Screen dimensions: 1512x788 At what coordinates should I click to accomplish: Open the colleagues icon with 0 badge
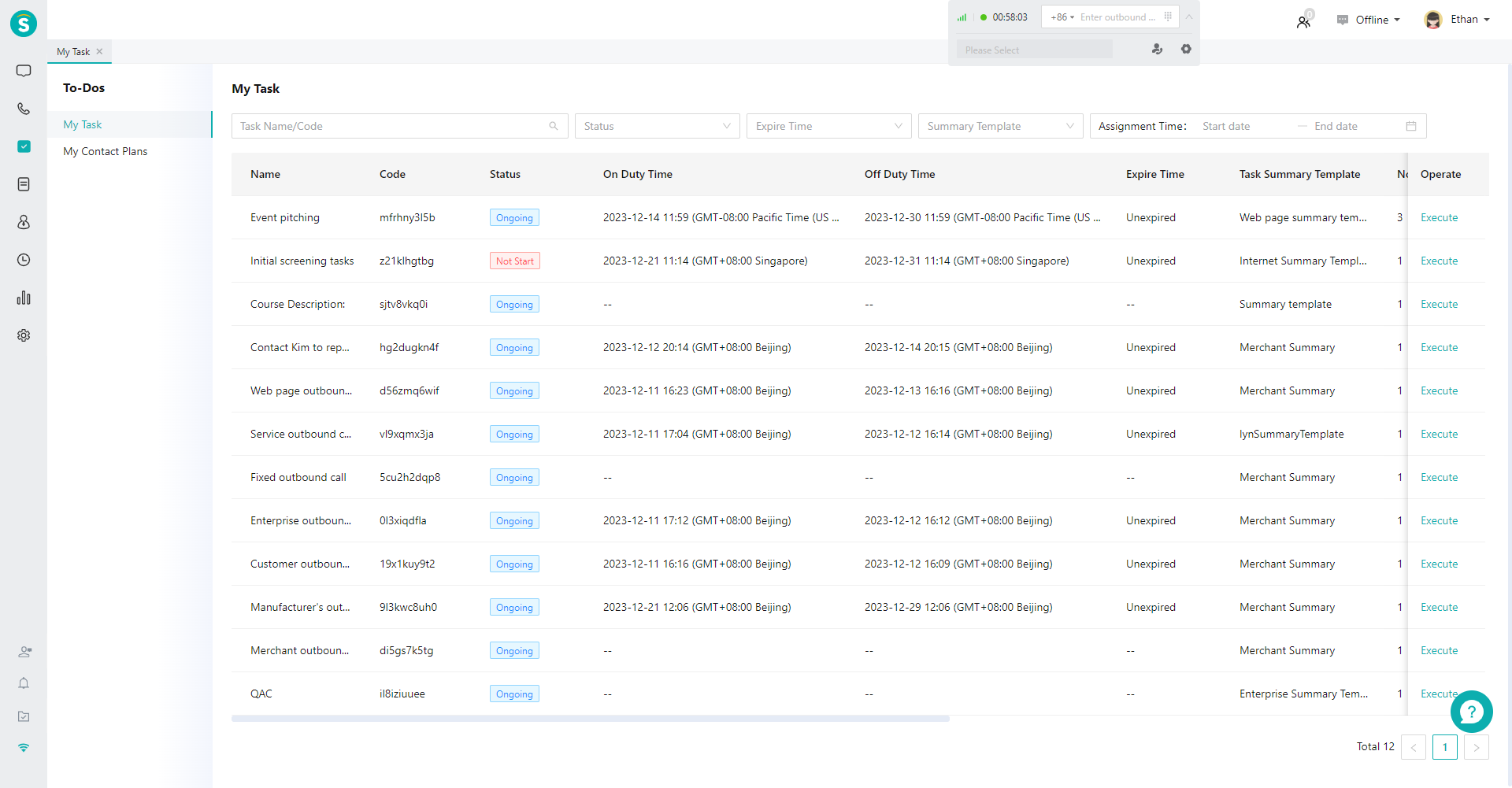point(1304,20)
